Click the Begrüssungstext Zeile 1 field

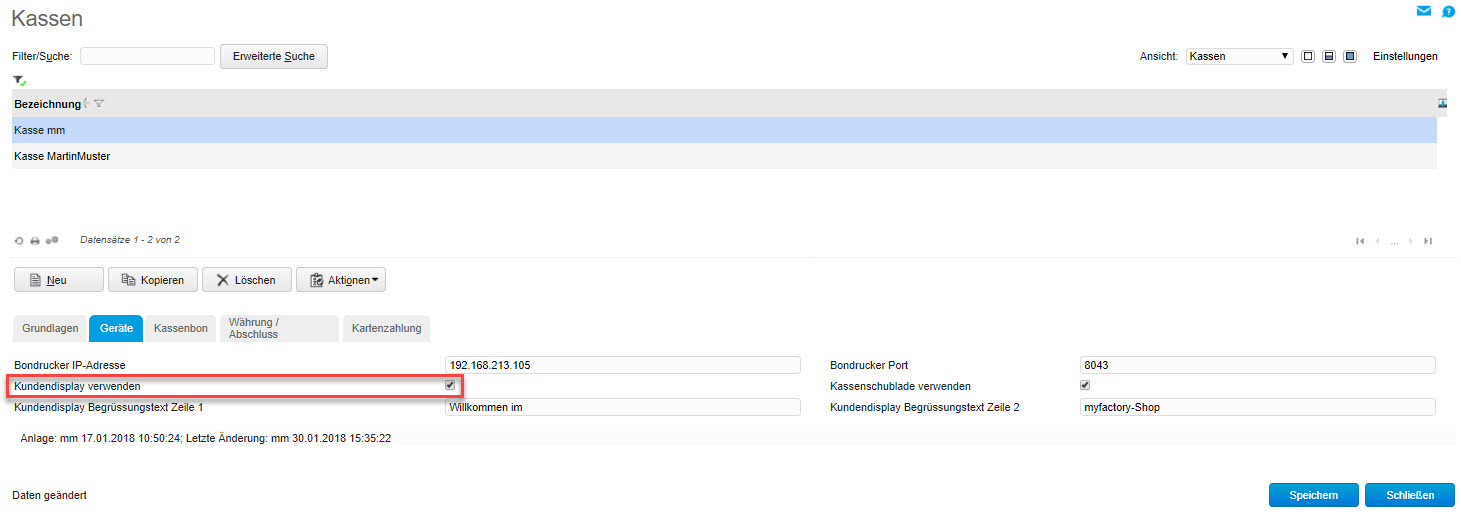point(623,407)
